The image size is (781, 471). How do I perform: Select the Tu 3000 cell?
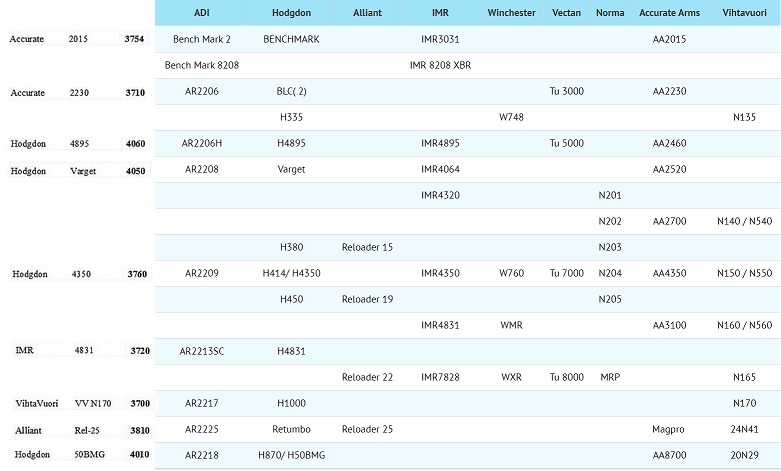click(x=566, y=91)
